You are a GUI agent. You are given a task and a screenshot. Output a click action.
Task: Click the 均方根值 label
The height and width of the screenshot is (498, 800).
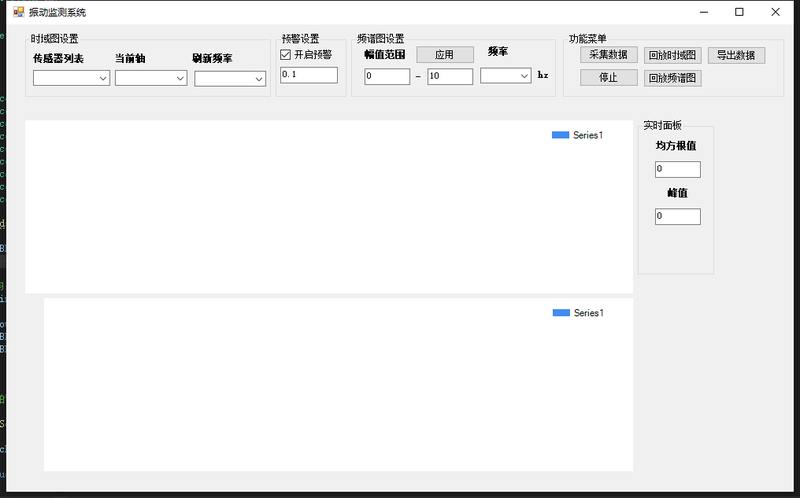676,146
